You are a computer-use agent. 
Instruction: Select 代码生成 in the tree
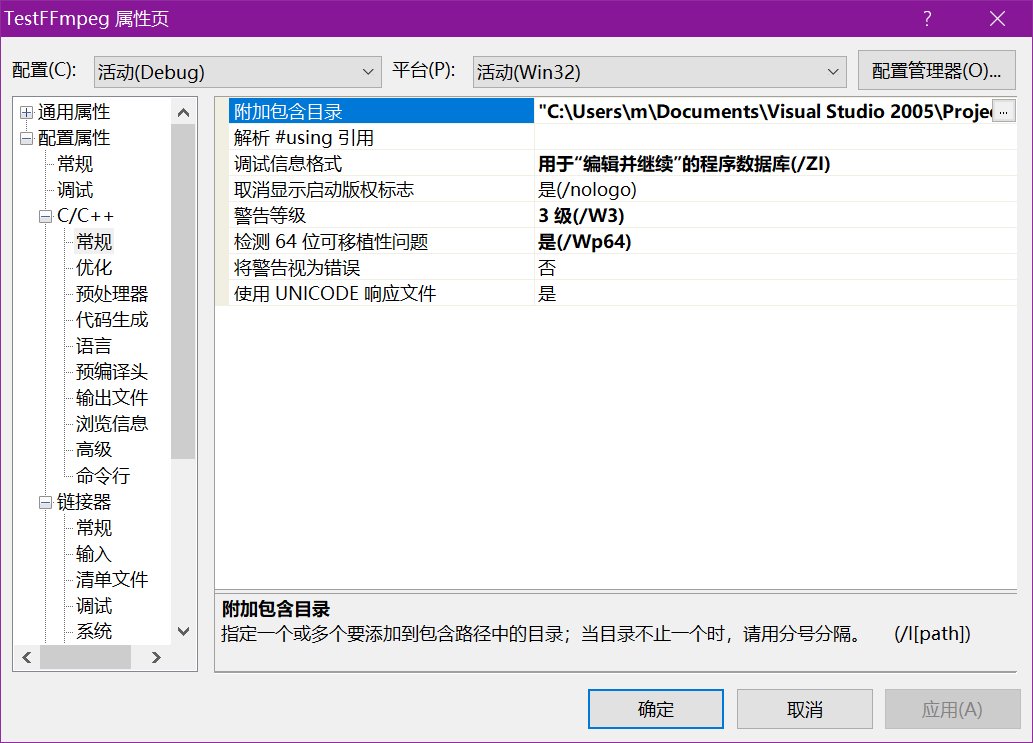click(112, 320)
